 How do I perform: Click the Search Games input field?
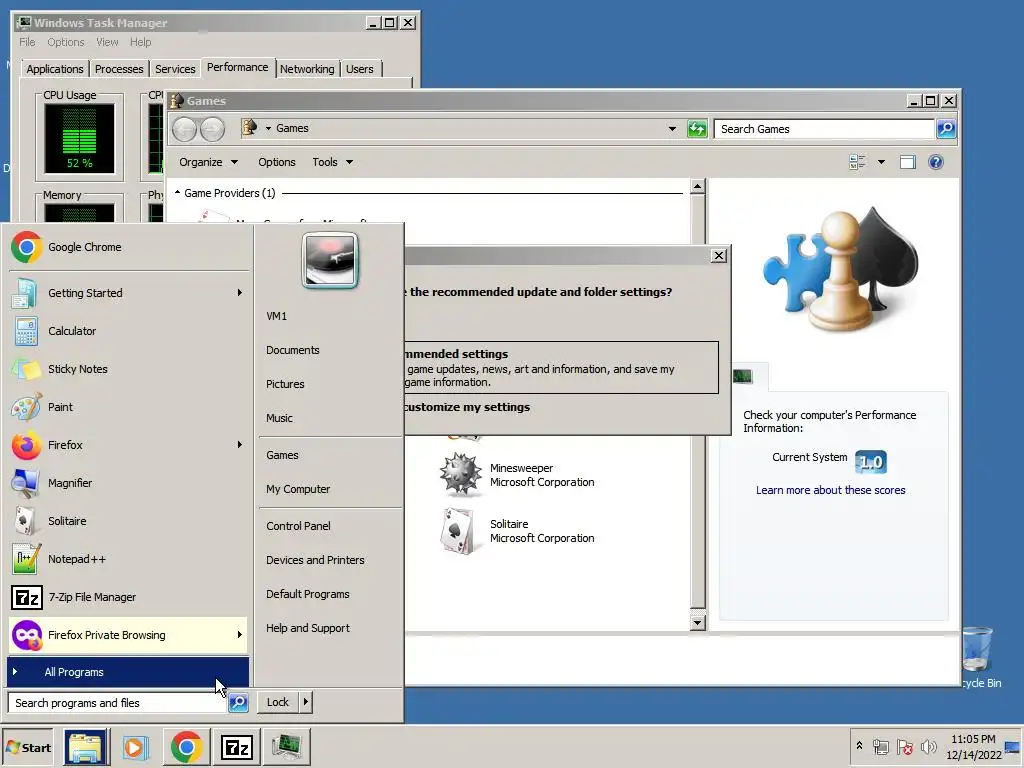[824, 129]
